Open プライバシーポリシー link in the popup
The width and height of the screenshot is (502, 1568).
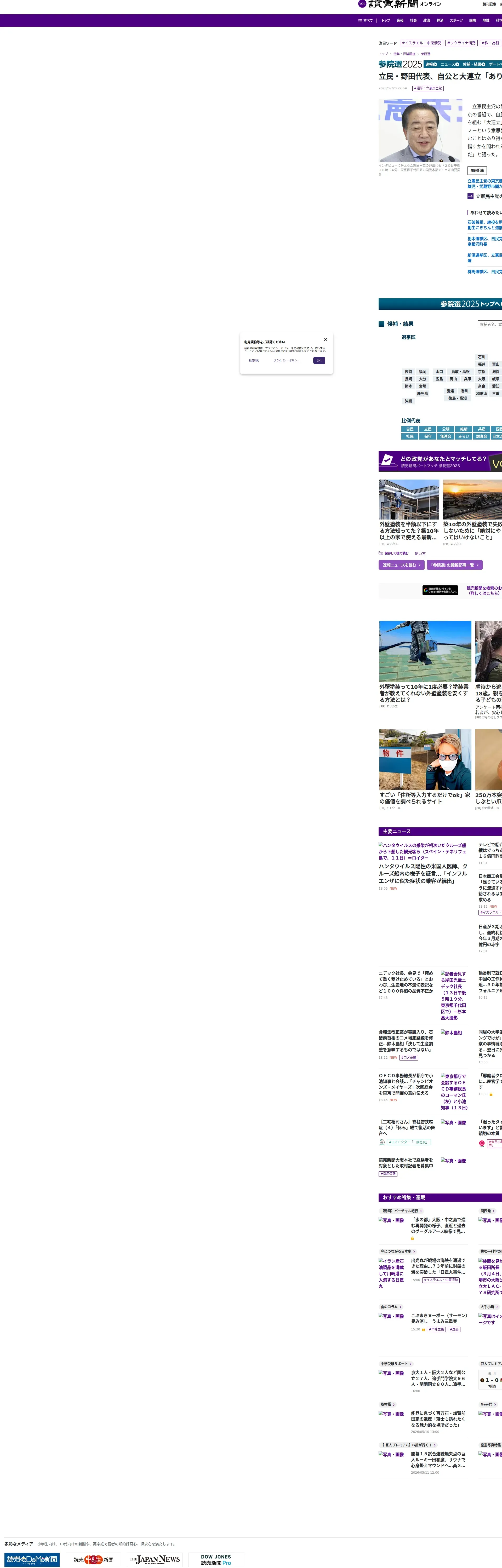[x=286, y=360]
